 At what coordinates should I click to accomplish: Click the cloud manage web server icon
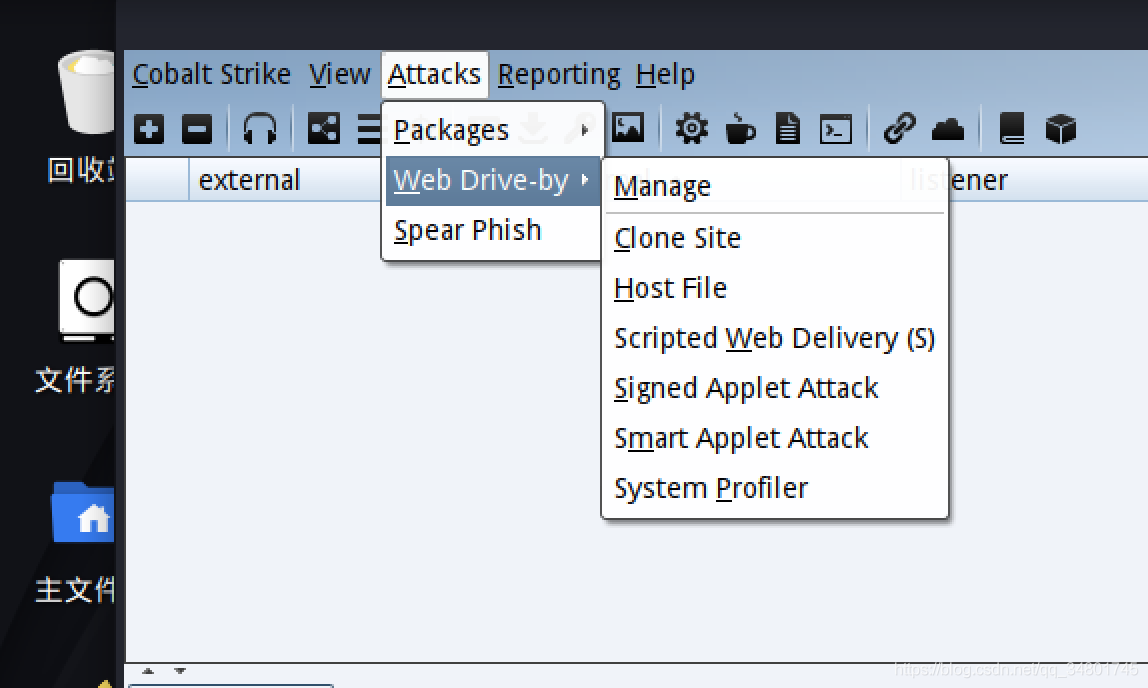coord(948,130)
